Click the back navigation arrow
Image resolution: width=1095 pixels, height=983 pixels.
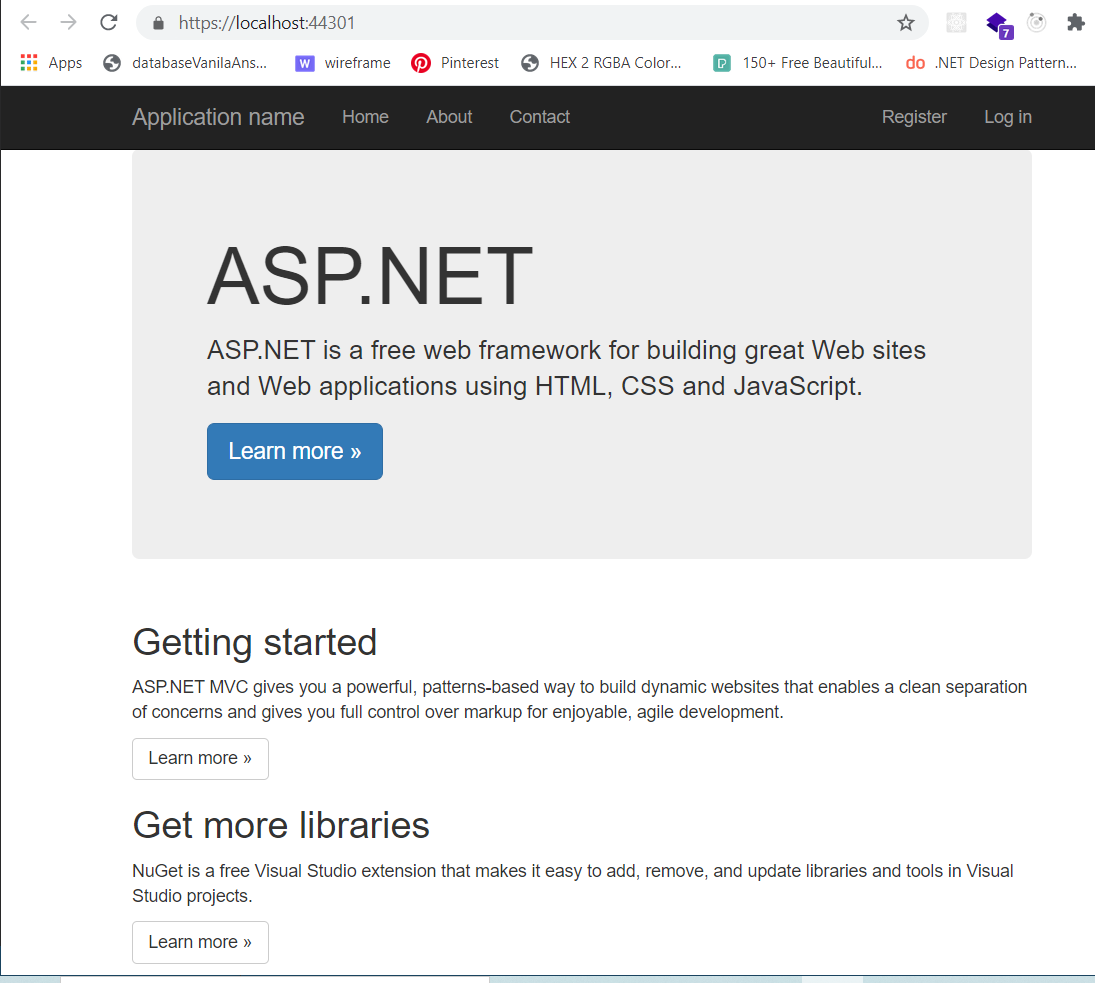(26, 22)
